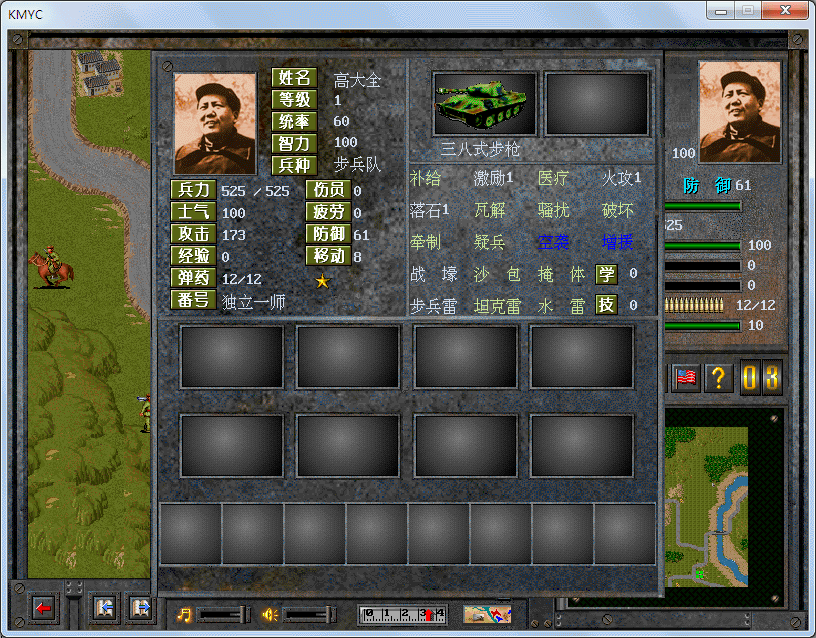Adjust the sound effects volume slider
Image resolution: width=816 pixels, height=638 pixels.
pyautogui.click(x=310, y=614)
